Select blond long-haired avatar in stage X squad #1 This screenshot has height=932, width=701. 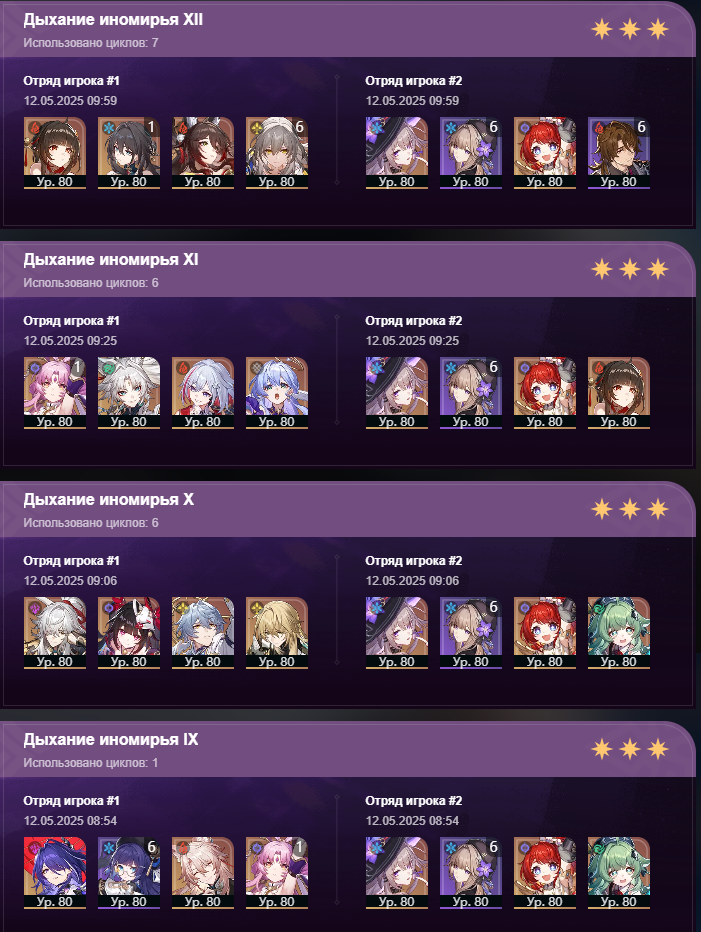pyautogui.click(x=276, y=633)
